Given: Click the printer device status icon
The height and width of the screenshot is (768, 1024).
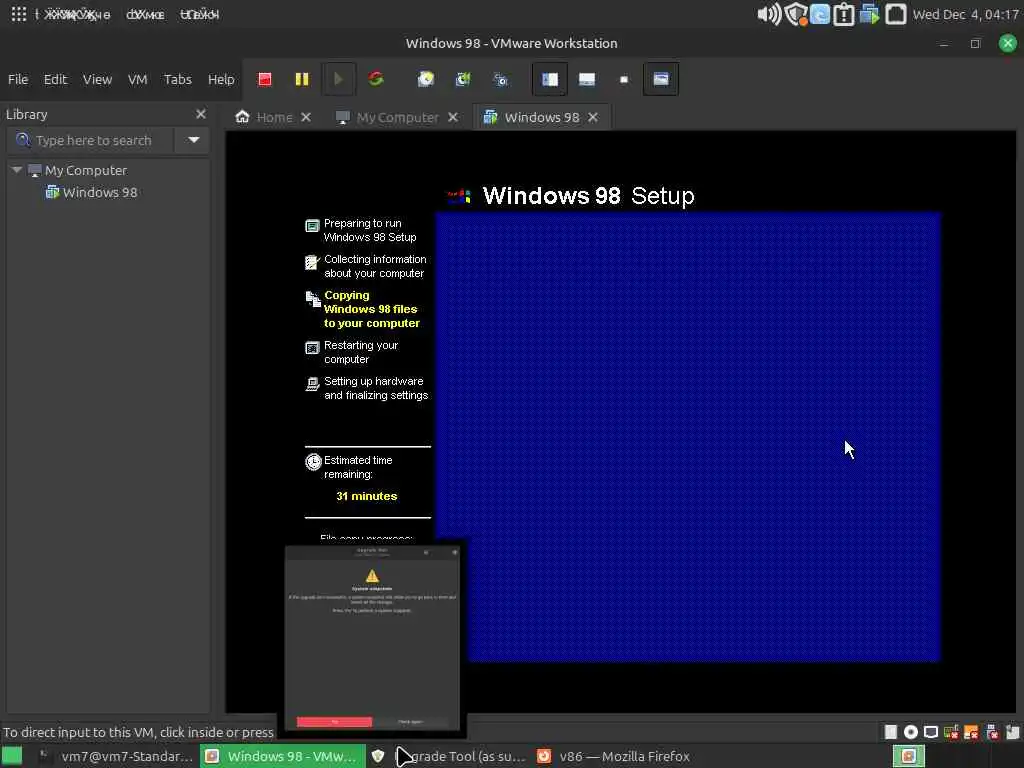Looking at the screenshot, I should [992, 732].
